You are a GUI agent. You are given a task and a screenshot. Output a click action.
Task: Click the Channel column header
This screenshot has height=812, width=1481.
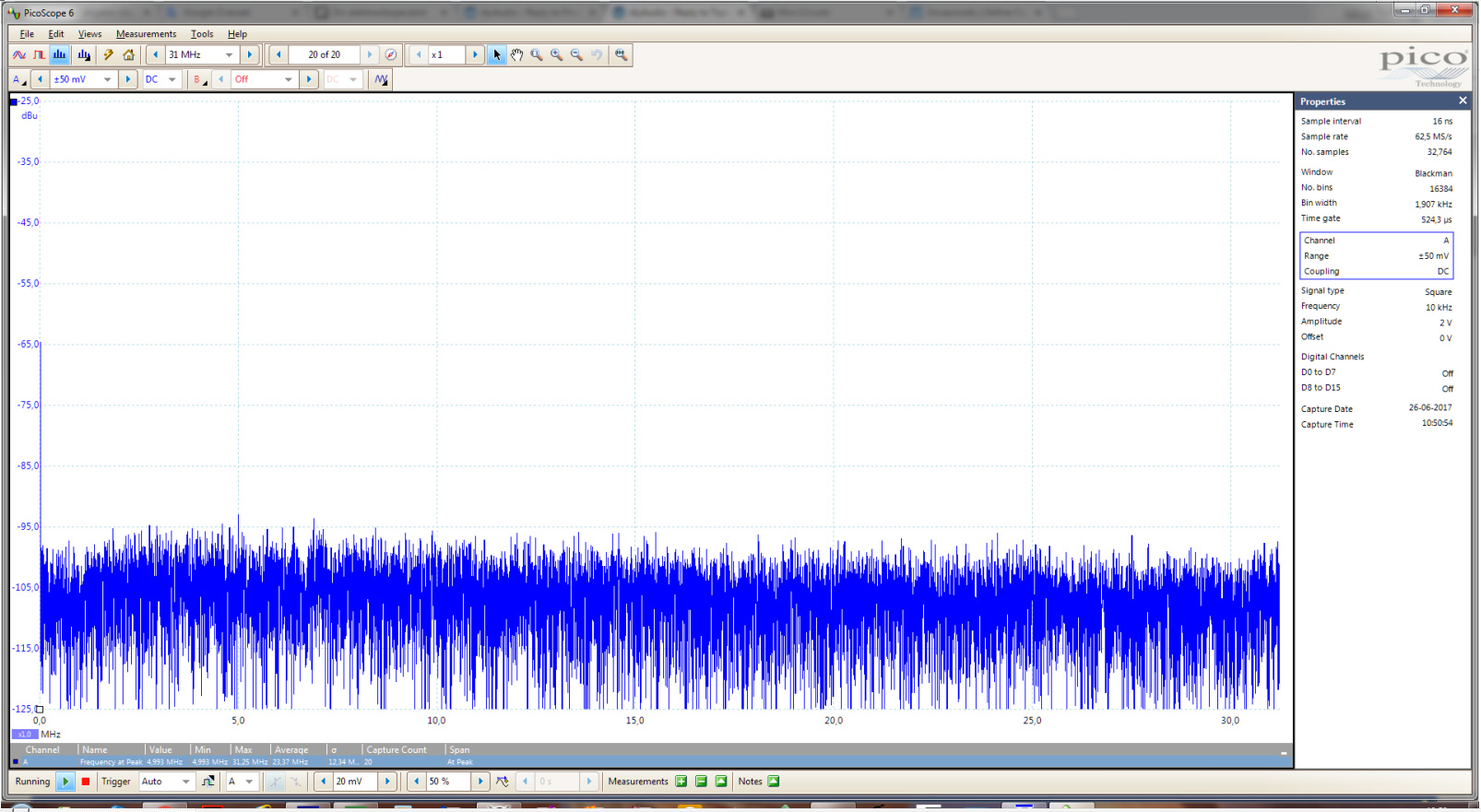pyautogui.click(x=42, y=750)
